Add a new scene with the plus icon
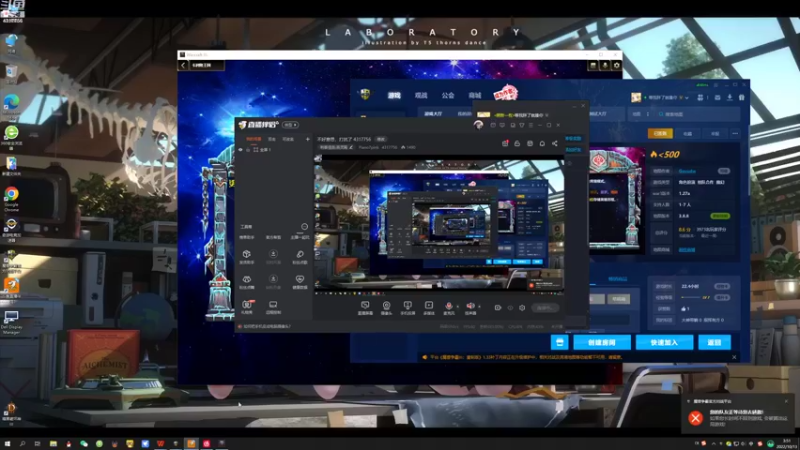Viewport: 800px width, 450px height. tap(307, 139)
